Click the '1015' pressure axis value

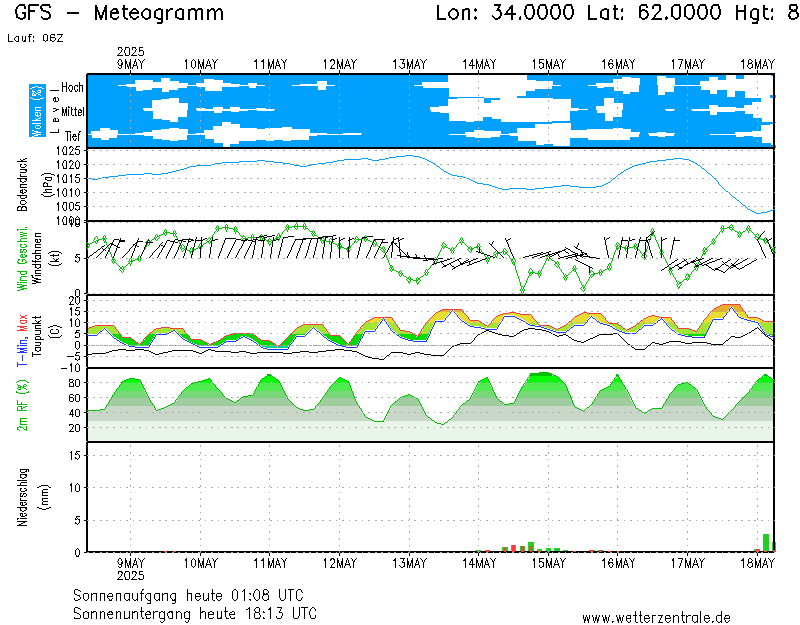(x=68, y=179)
